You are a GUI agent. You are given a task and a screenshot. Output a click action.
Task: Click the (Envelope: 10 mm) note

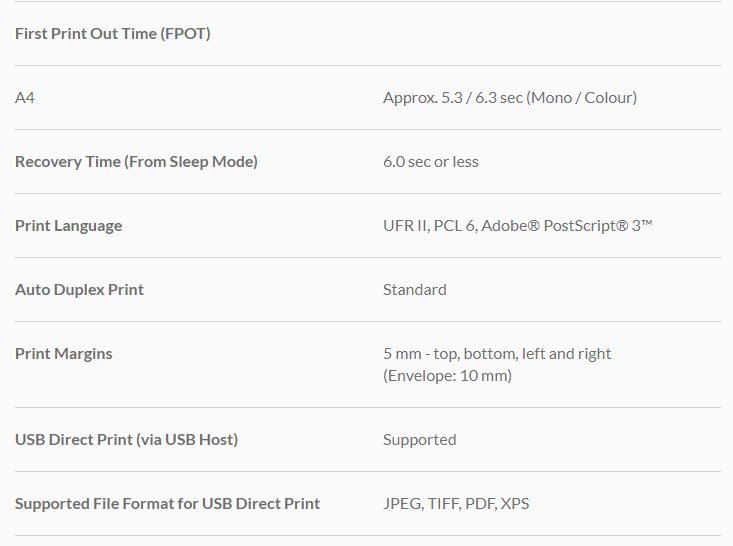point(447,376)
